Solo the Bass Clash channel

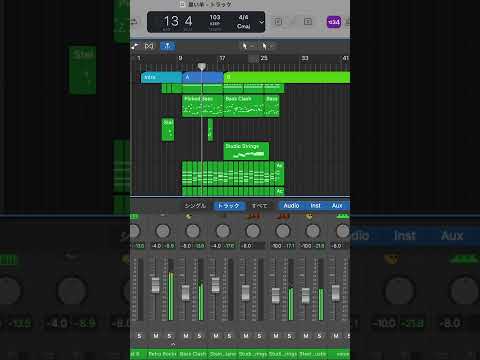(x=199, y=336)
